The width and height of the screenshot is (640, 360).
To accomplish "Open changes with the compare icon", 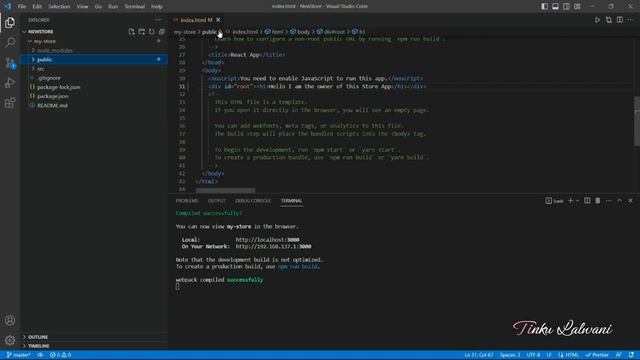I will [x=609, y=20].
